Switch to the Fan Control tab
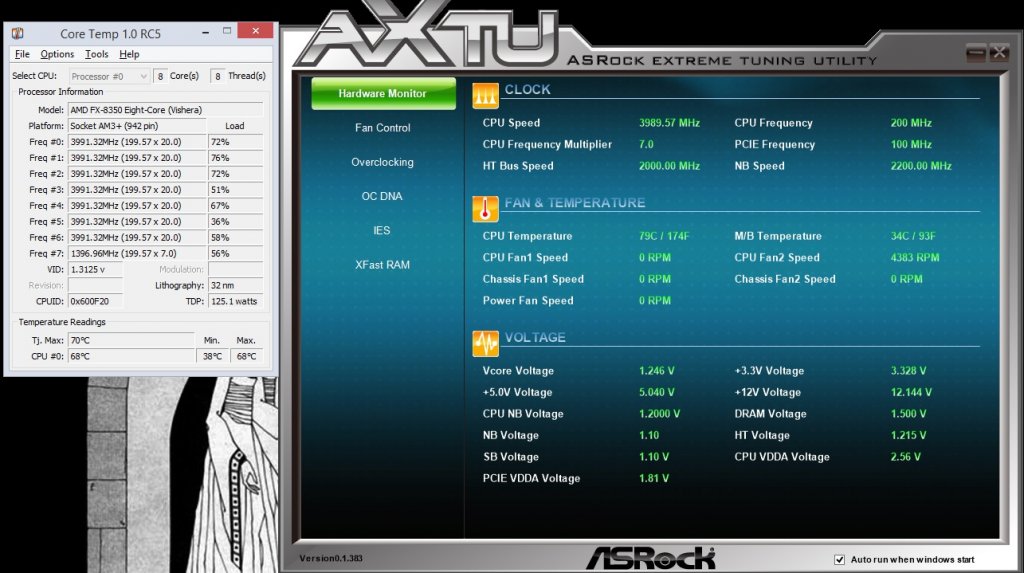 pos(383,128)
